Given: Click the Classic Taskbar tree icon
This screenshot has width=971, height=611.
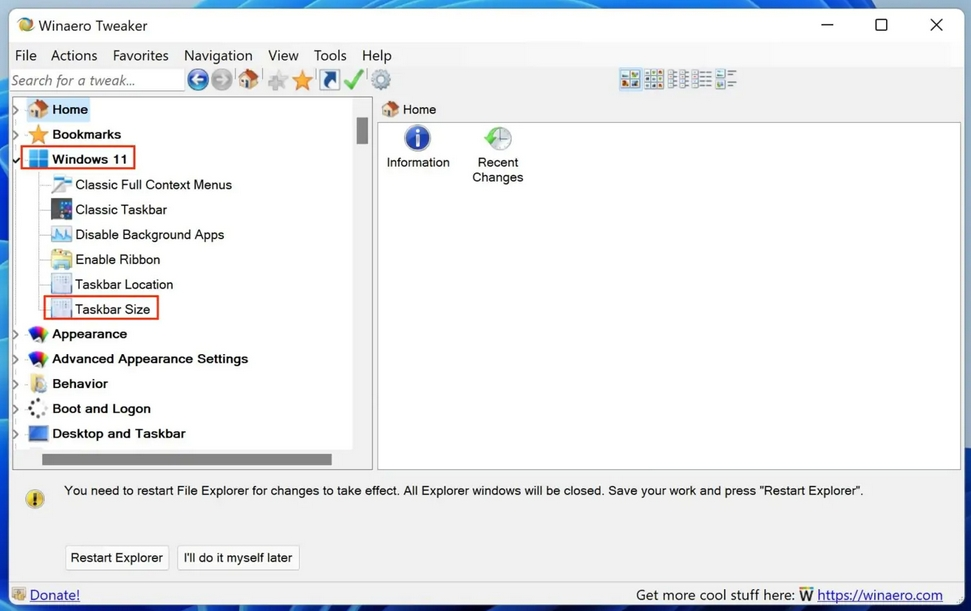Looking at the screenshot, I should 61,209.
